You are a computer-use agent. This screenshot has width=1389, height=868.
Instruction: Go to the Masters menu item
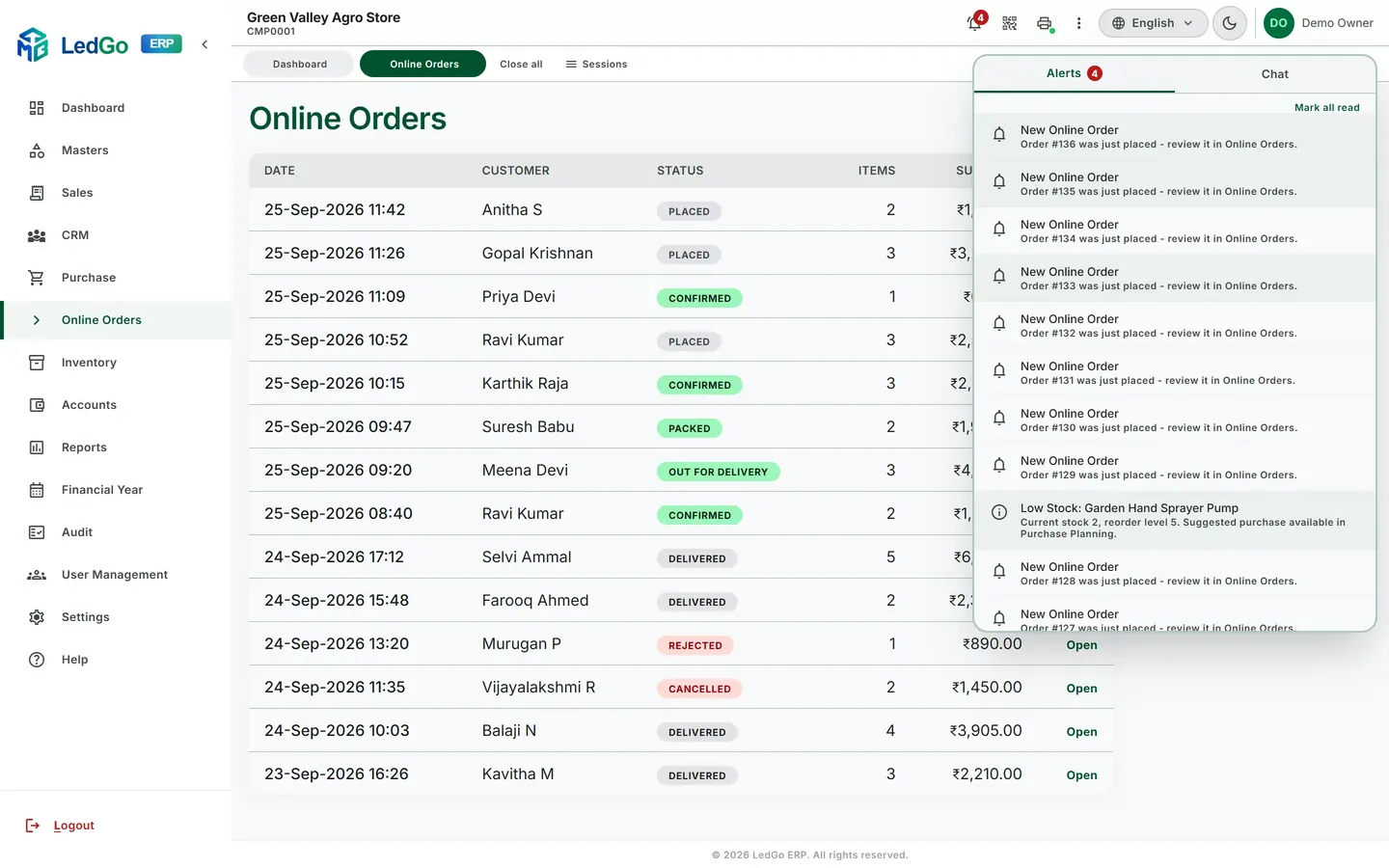click(85, 150)
